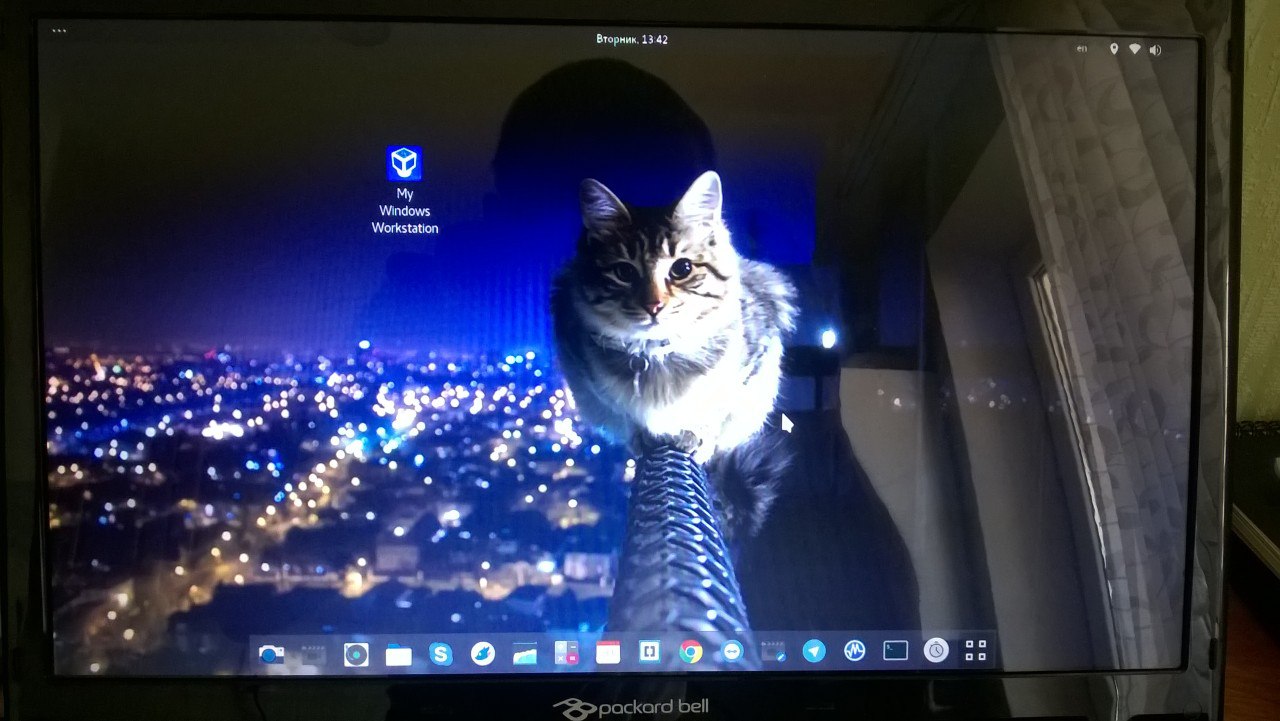The image size is (1280, 721).
Task: Open the image viewer landscape icon in dock
Action: [x=525, y=654]
